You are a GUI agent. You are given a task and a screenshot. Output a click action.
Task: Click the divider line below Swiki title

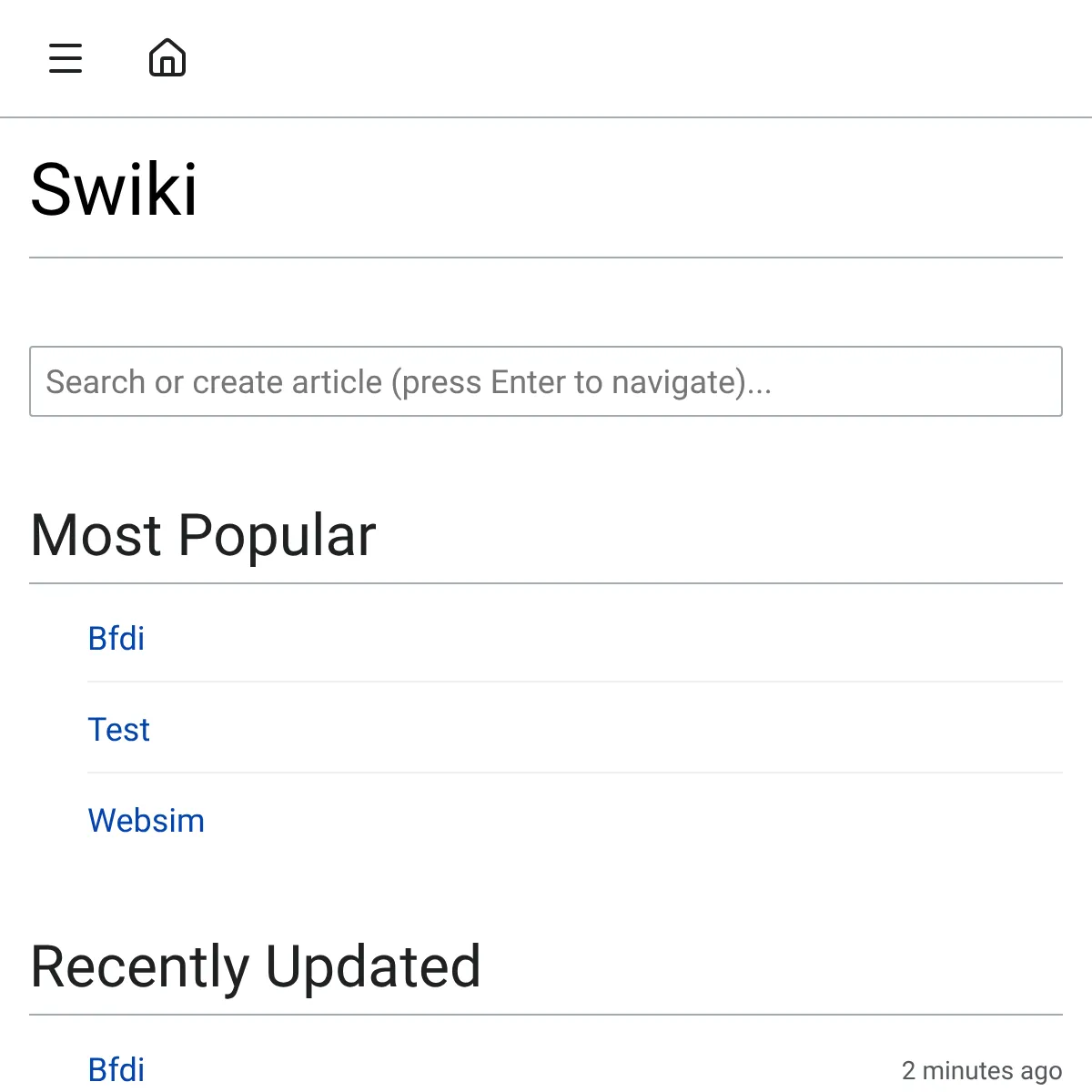point(546,258)
